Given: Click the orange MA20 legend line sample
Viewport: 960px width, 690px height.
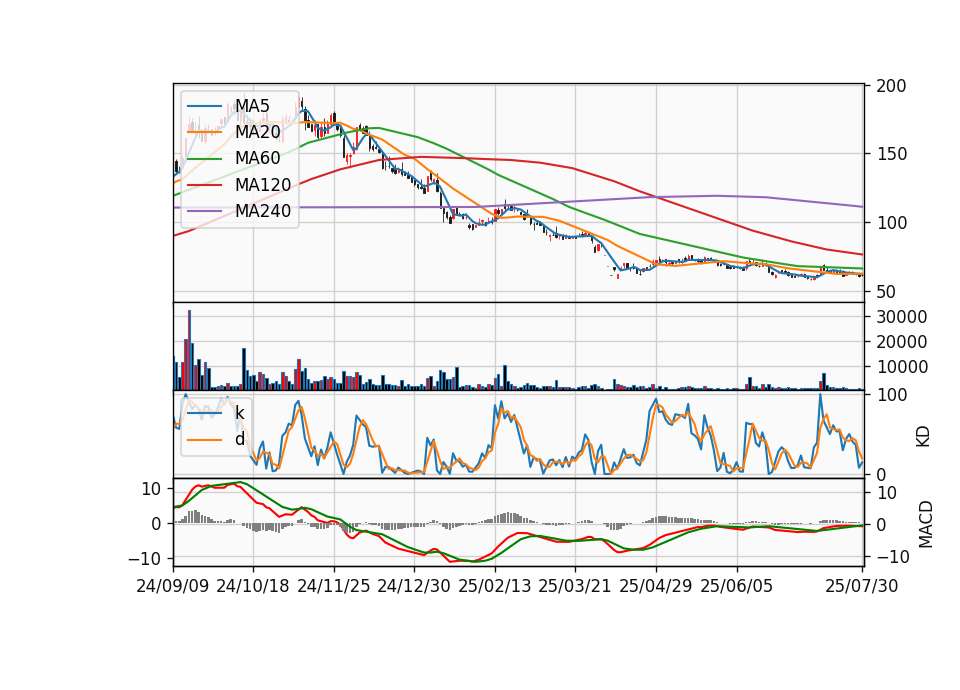Looking at the screenshot, I should click(204, 133).
